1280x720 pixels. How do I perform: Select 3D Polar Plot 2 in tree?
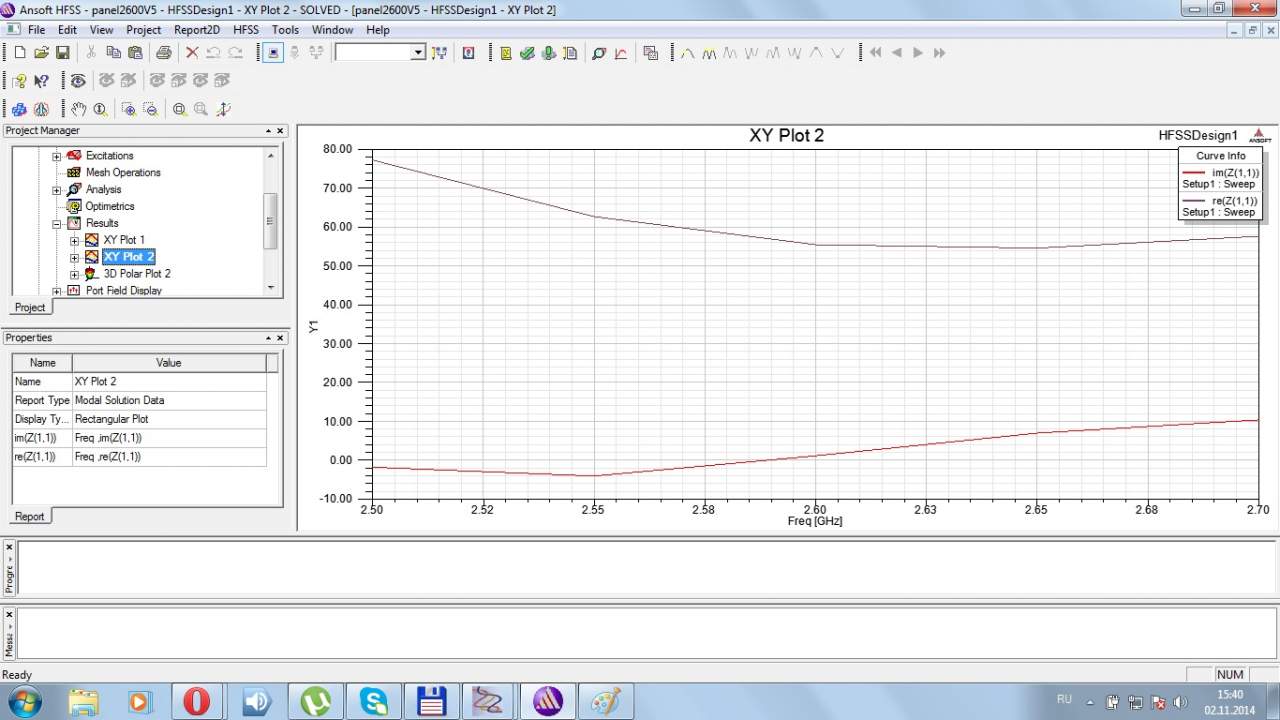click(x=136, y=274)
